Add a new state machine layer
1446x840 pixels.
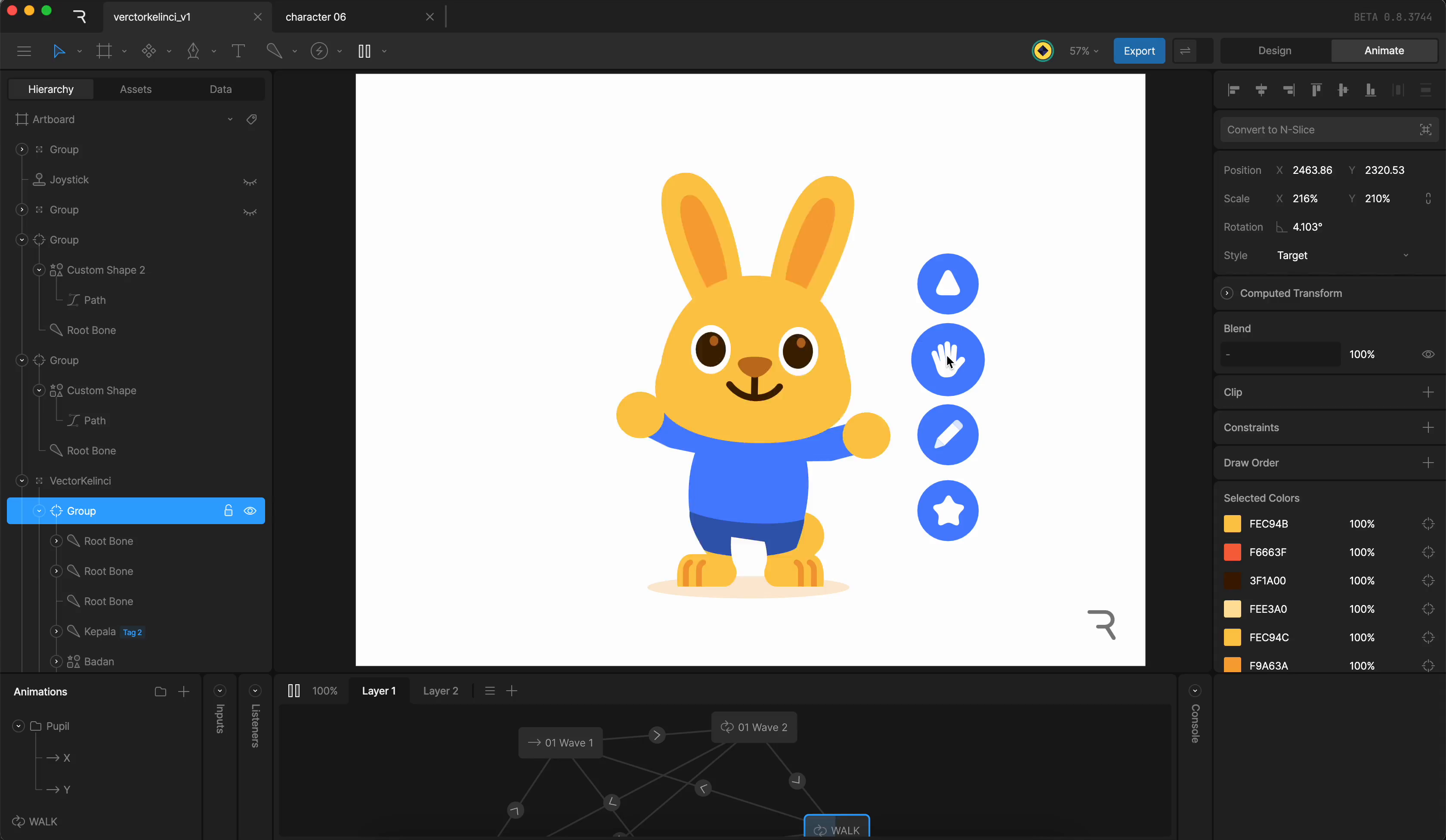pos(512,691)
